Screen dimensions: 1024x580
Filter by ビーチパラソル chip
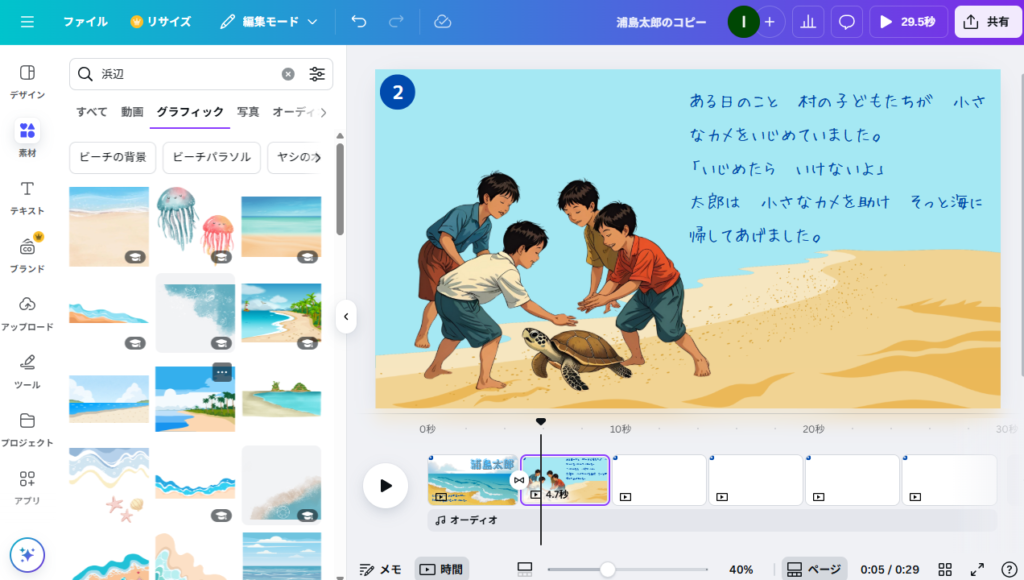(x=212, y=157)
